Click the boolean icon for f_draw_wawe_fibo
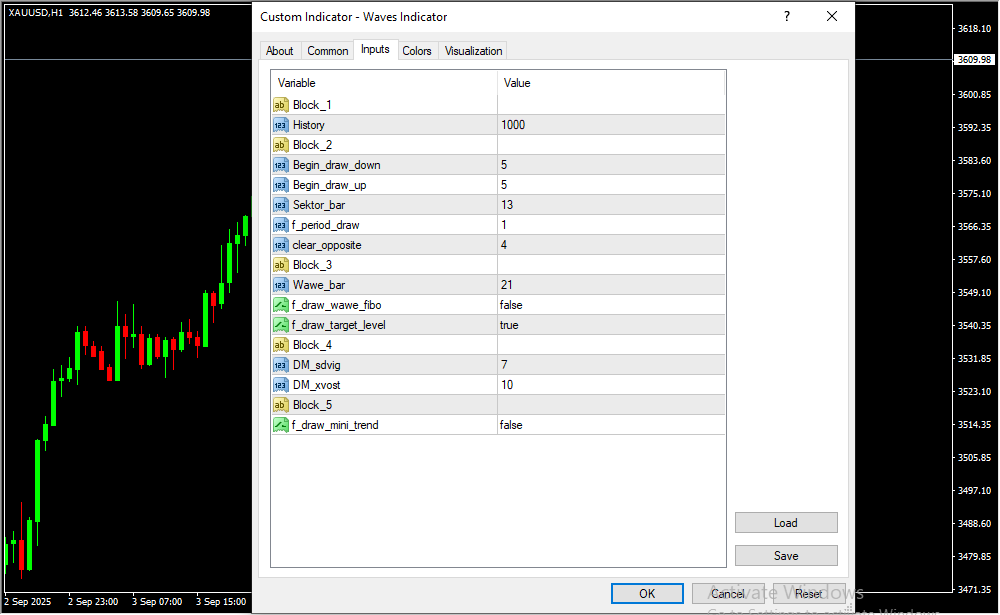 [x=280, y=305]
